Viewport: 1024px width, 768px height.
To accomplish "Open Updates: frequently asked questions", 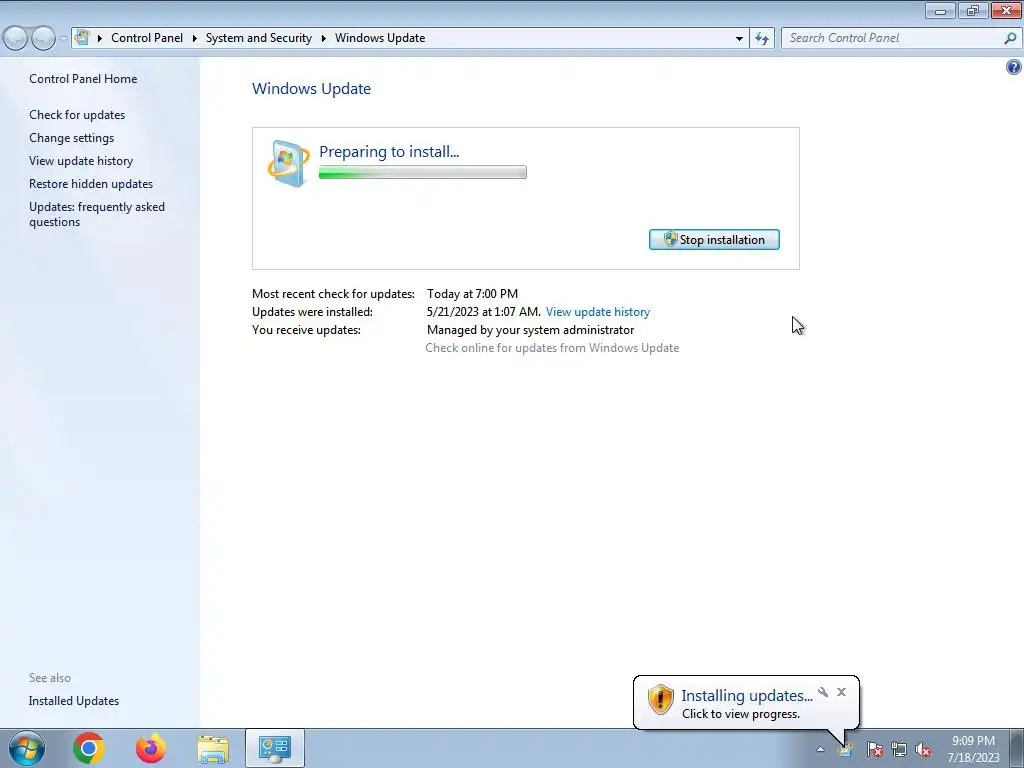I will [97, 214].
